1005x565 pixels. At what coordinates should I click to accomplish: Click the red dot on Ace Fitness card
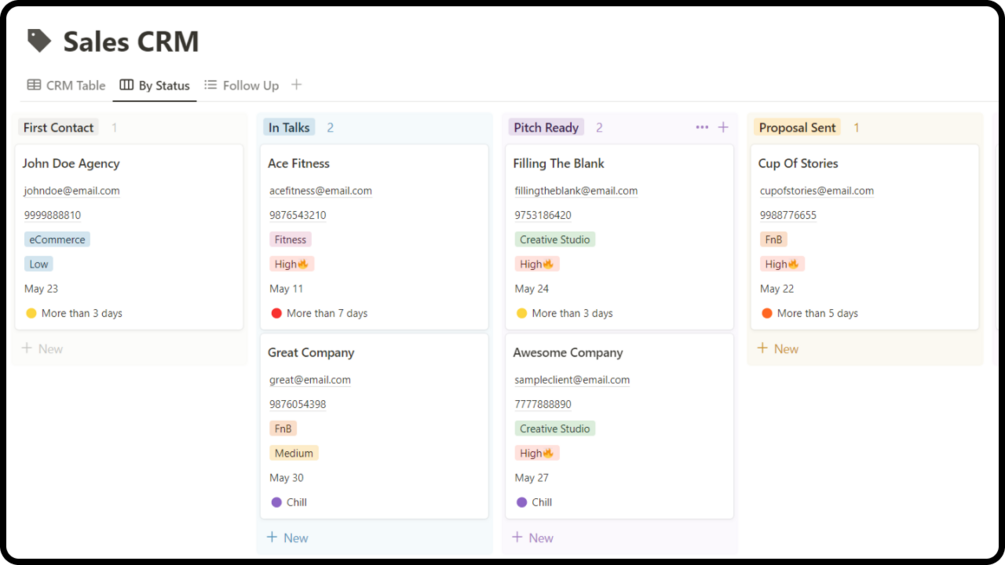277,313
